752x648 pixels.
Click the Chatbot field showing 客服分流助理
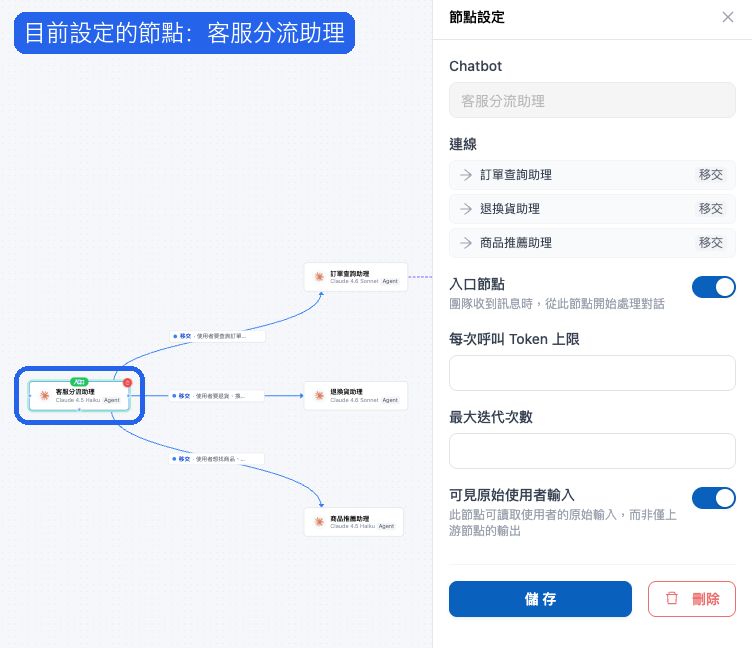pyautogui.click(x=592, y=100)
